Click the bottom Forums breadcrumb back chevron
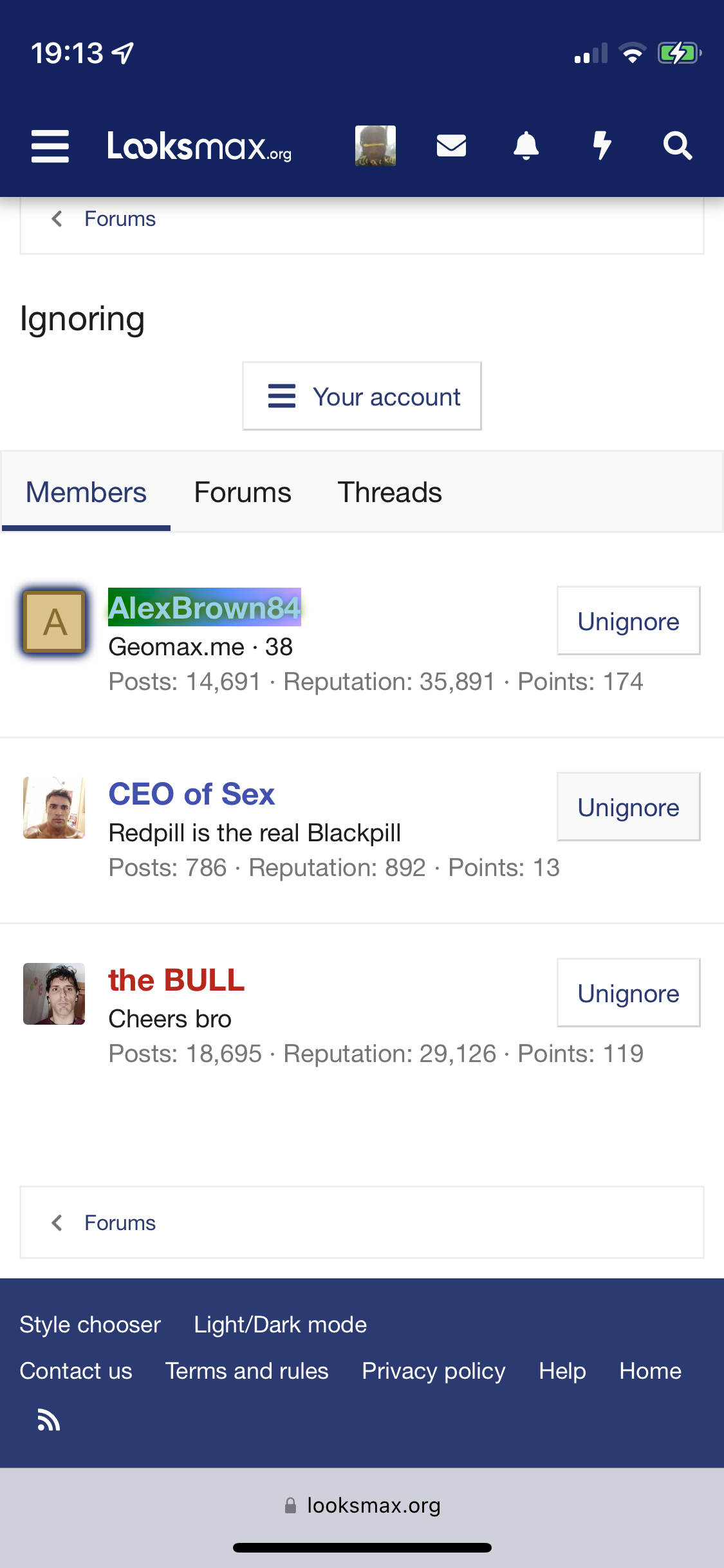724x1568 pixels. 57,1222
